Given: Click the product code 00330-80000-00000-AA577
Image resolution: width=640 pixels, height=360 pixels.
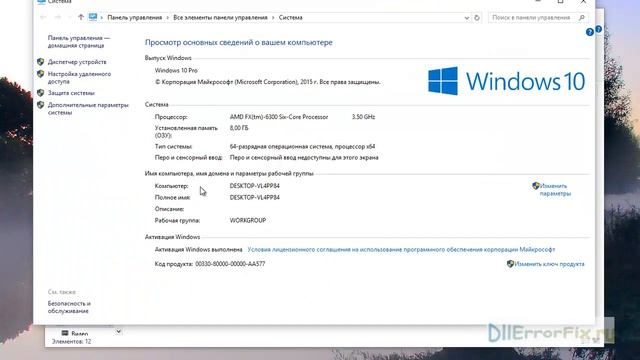Looking at the screenshot, I should pos(230,264).
